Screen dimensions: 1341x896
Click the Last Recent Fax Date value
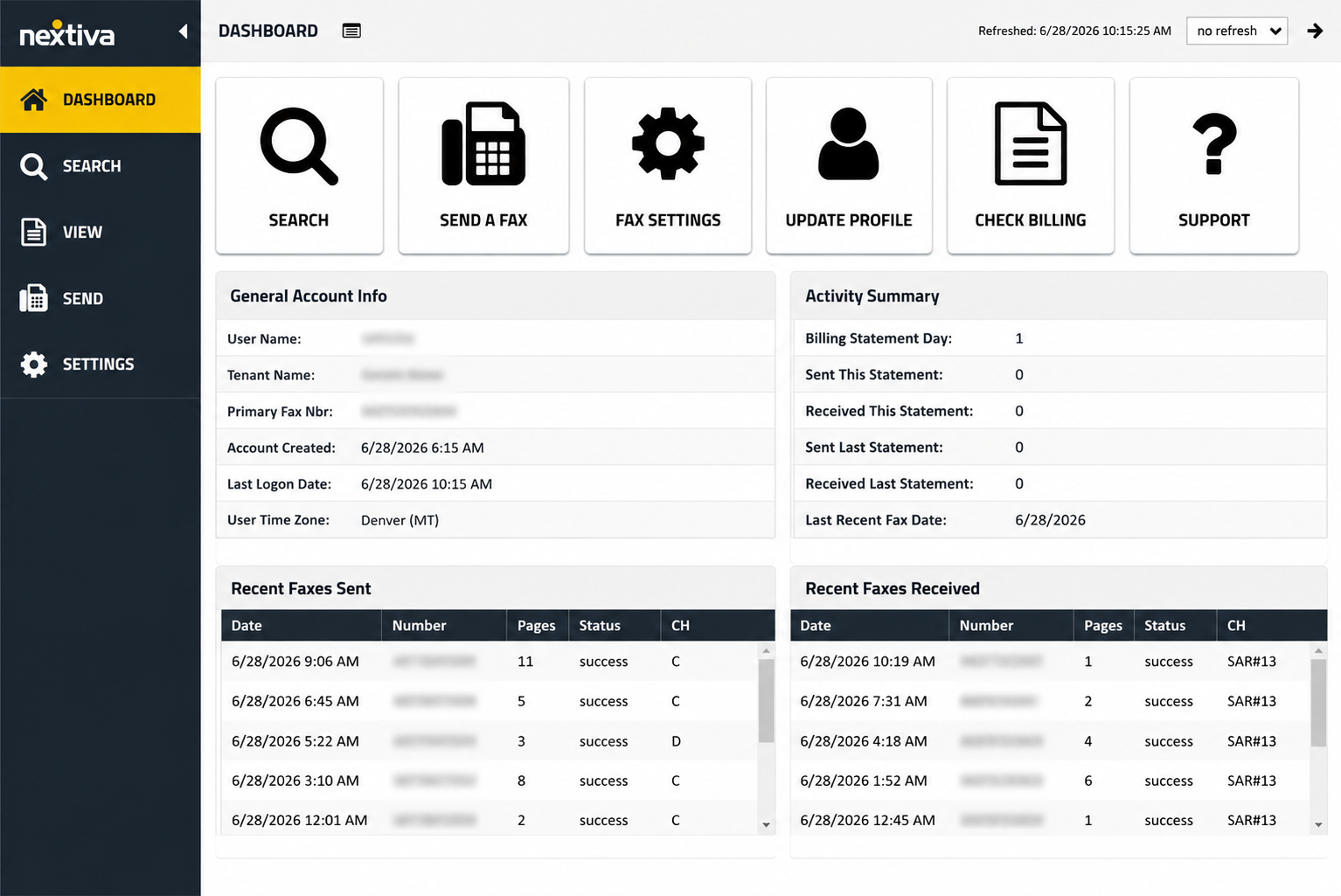(1050, 520)
